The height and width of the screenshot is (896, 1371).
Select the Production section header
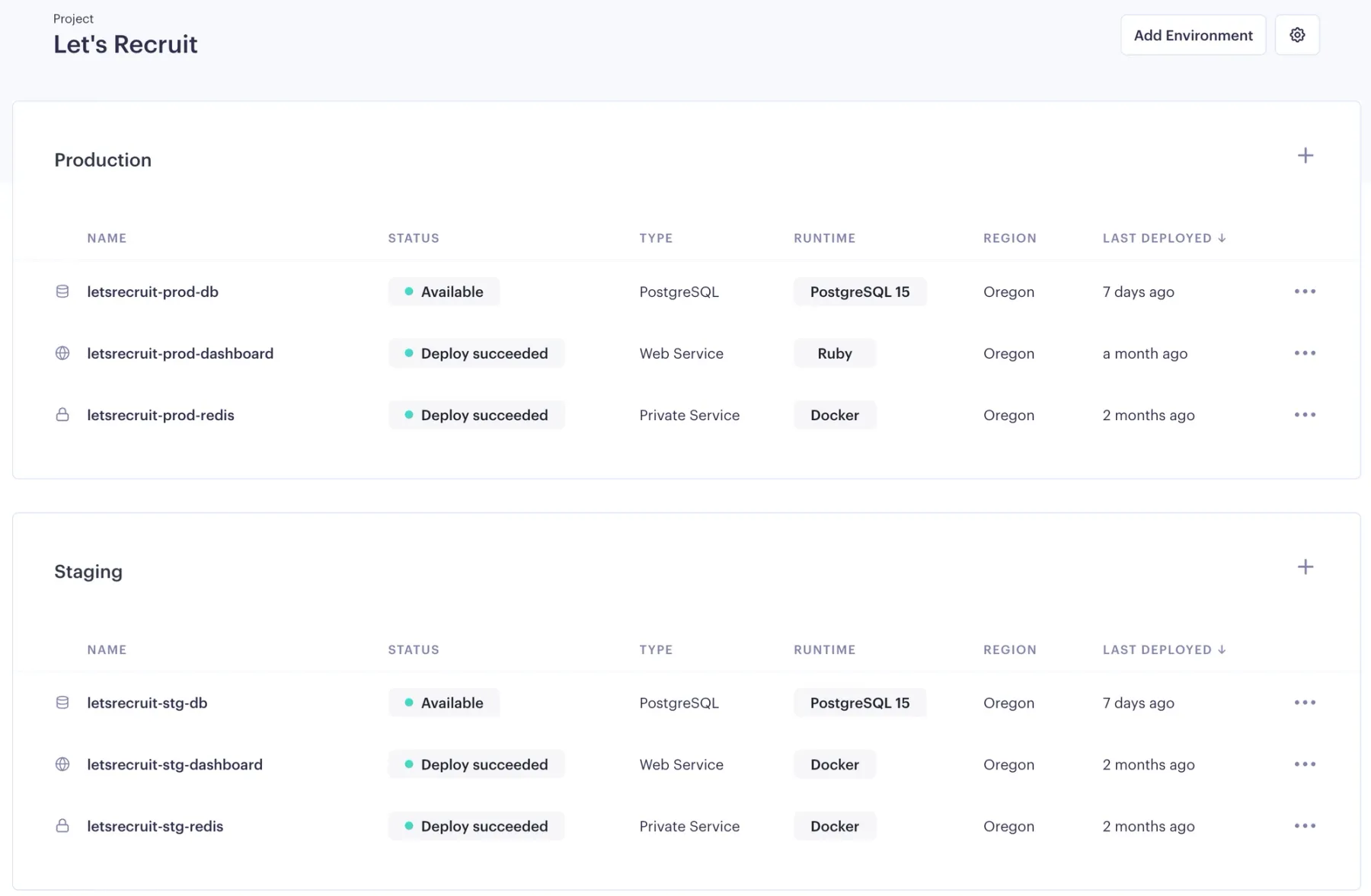[102, 160]
